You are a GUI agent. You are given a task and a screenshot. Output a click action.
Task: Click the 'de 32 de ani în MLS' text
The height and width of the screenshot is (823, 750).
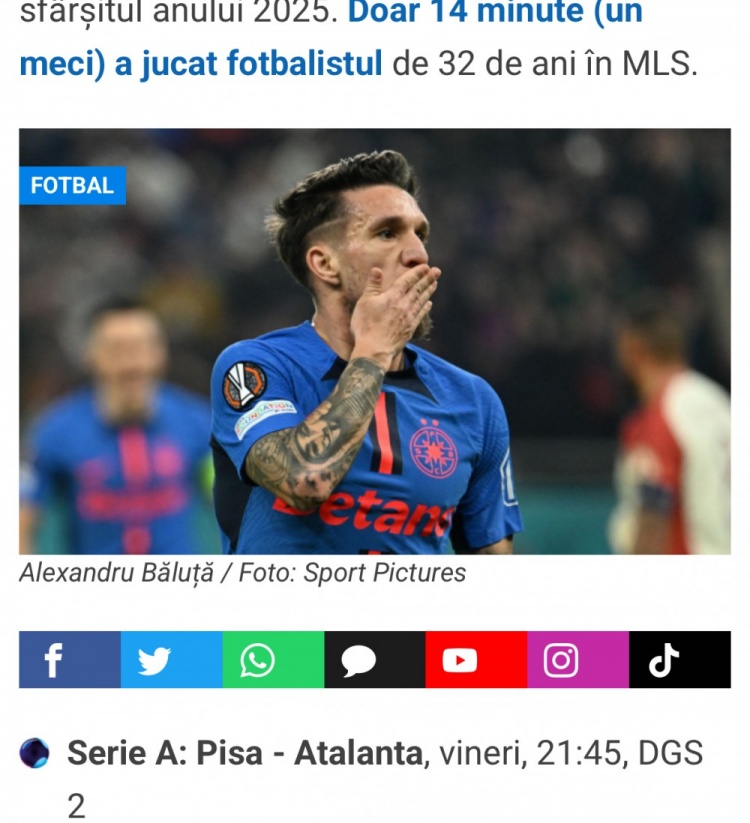pyautogui.click(x=545, y=64)
